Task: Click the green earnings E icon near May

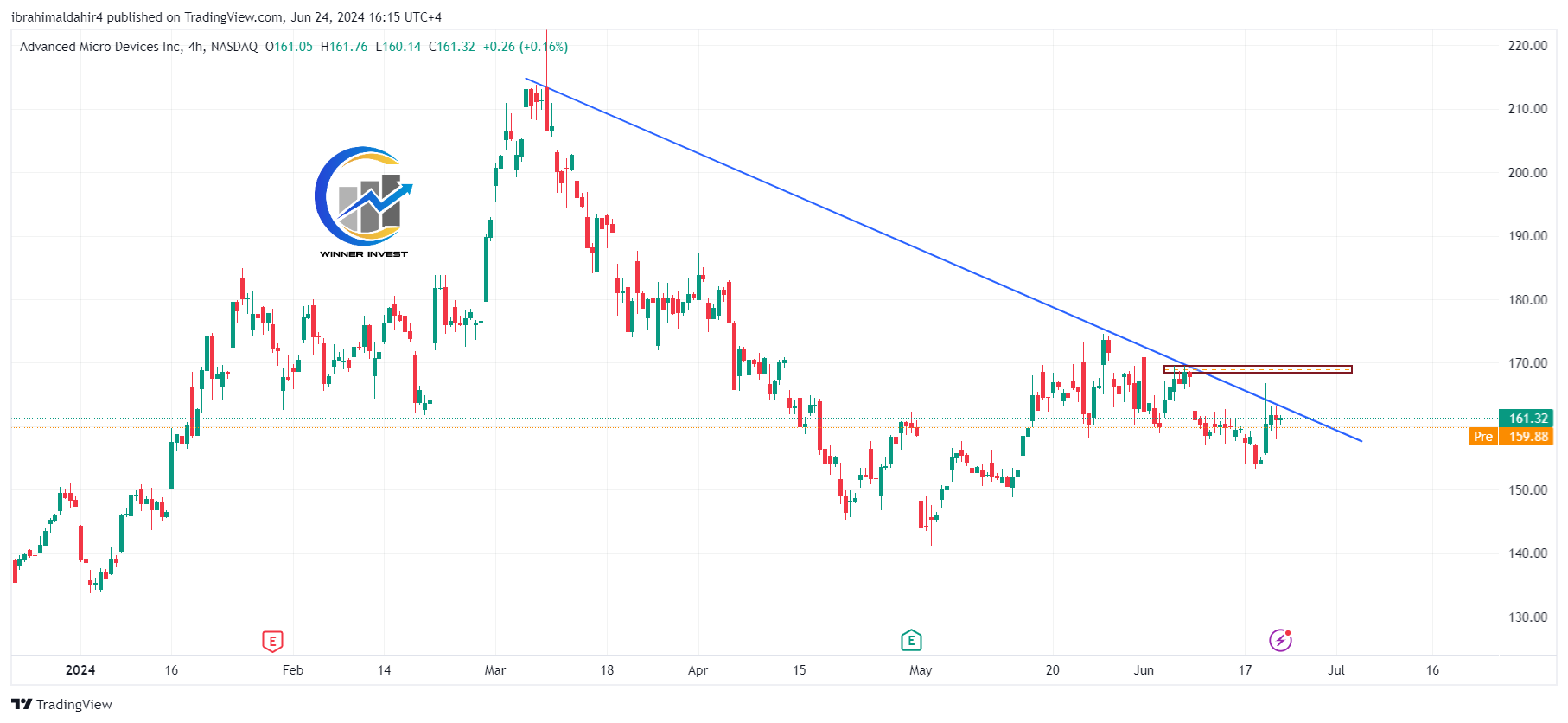Action: point(911,641)
